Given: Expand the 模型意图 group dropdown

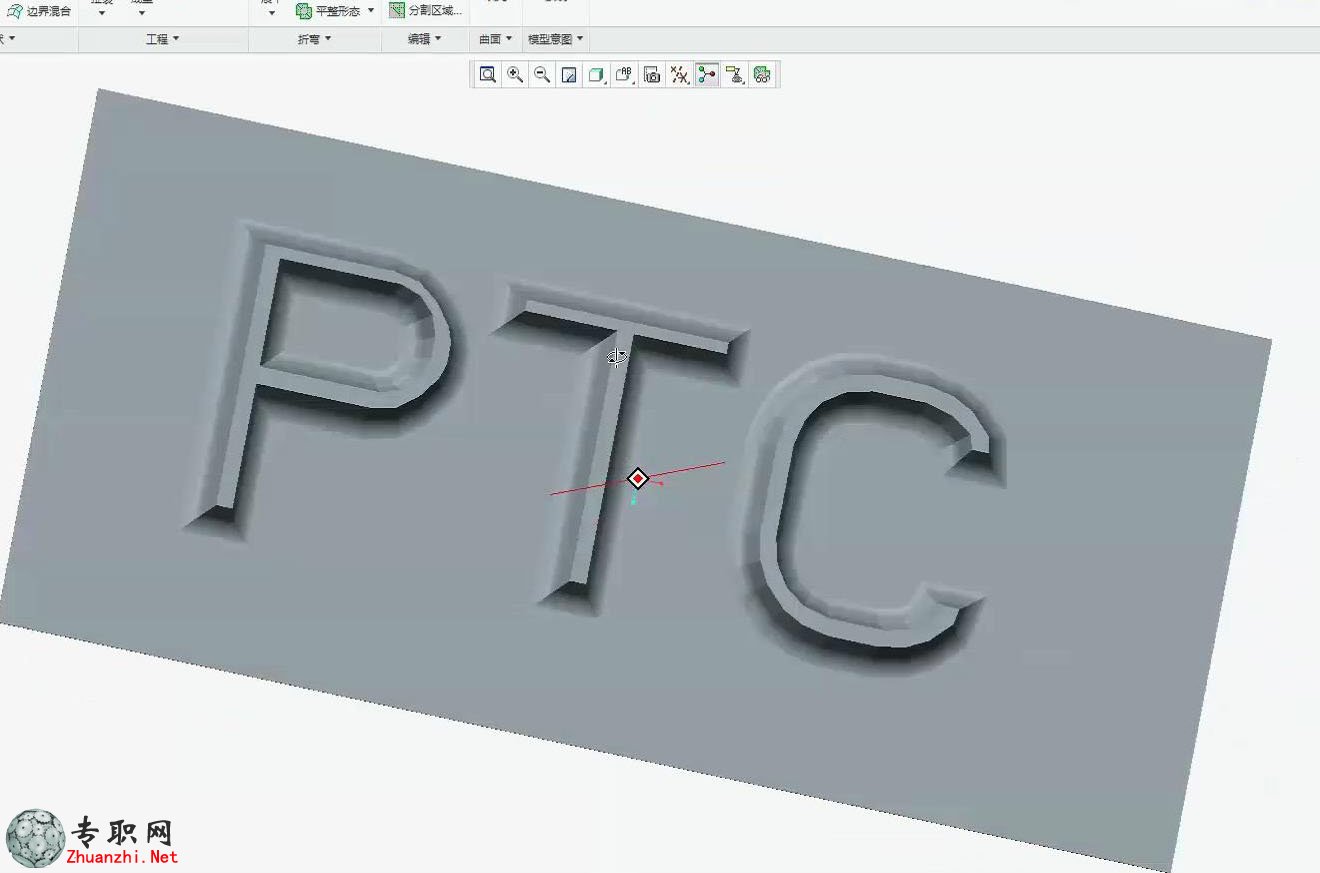Looking at the screenshot, I should pos(556,39).
